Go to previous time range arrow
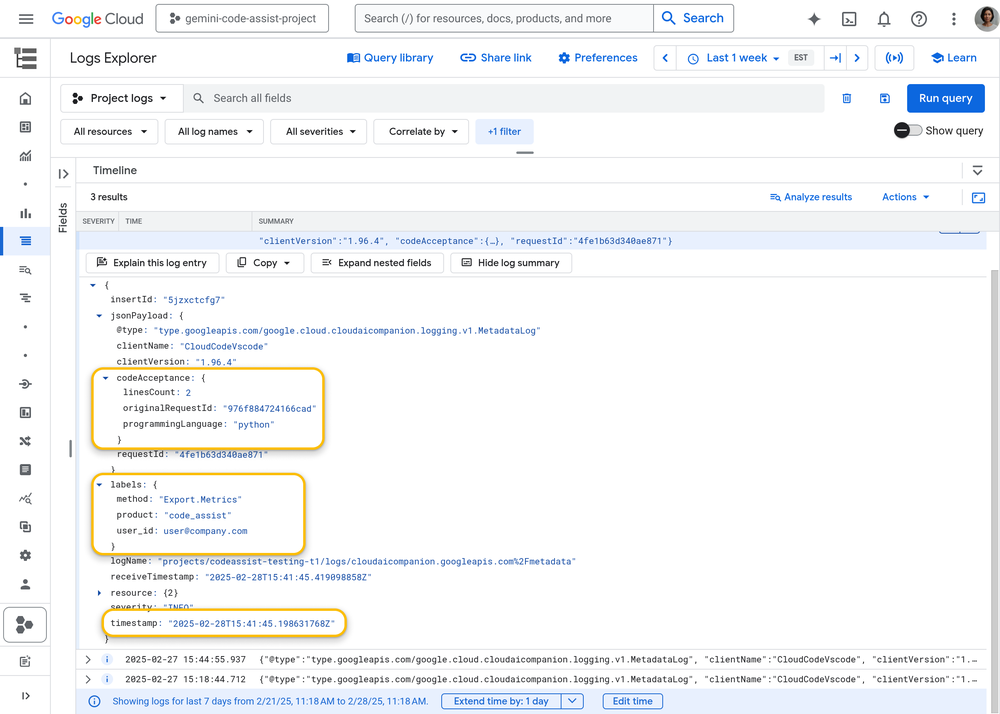The width and height of the screenshot is (1000, 714). click(x=665, y=58)
